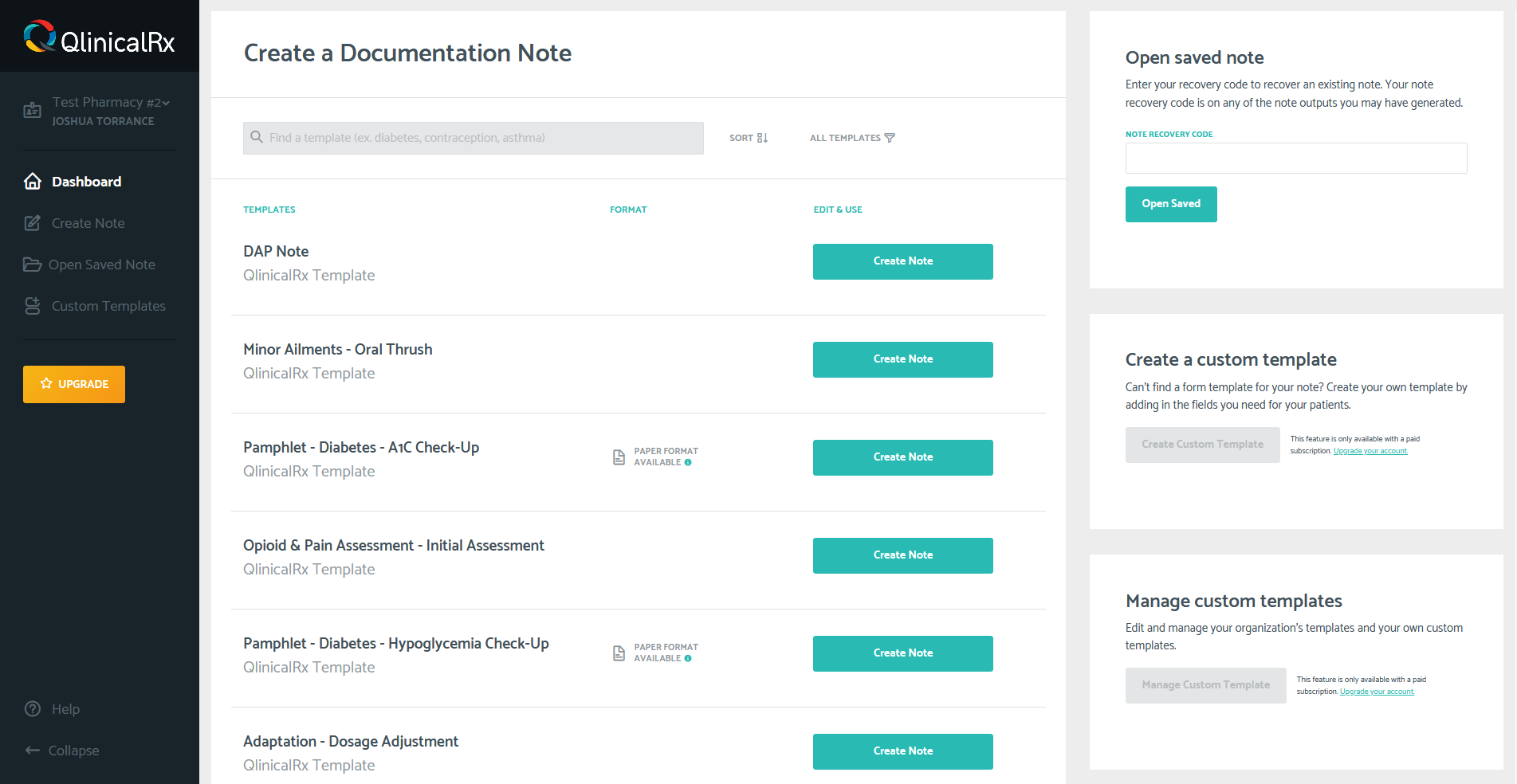Click paper document icon for A1C Check-Up
Viewport: 1517px width, 784px height.
619,457
